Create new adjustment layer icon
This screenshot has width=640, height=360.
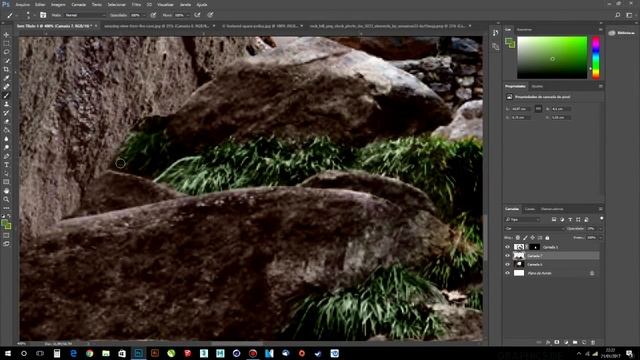(566, 342)
